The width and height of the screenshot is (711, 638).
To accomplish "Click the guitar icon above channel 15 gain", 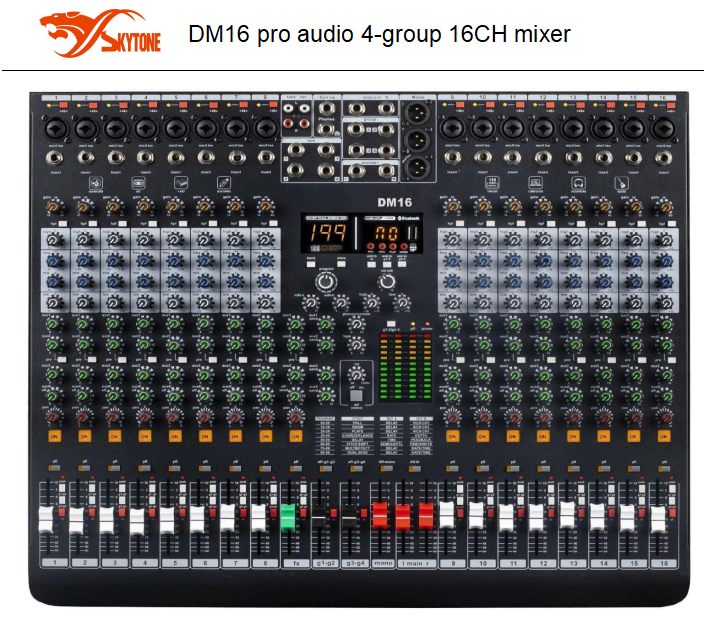I will pos(621,184).
